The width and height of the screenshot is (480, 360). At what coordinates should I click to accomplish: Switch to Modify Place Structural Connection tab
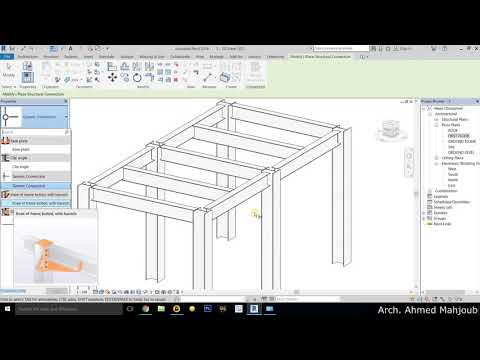click(320, 57)
